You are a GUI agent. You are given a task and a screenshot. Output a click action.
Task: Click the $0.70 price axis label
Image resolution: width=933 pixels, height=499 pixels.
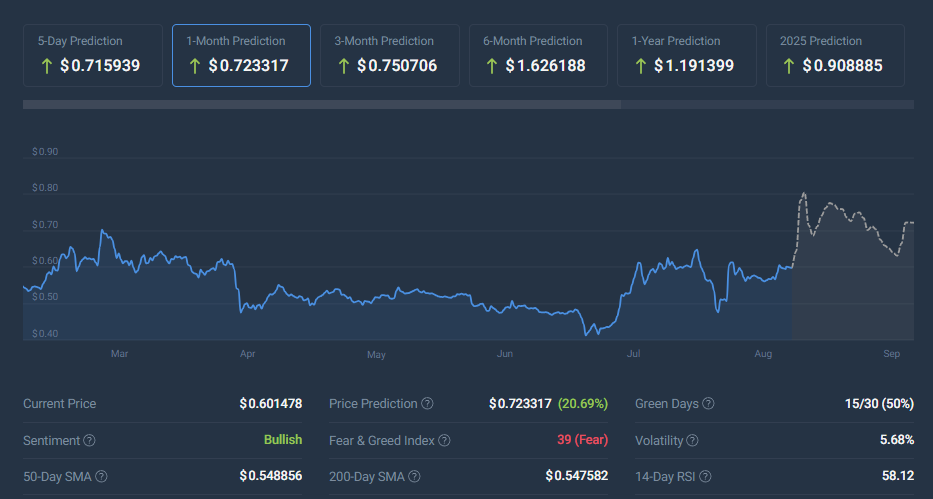pos(45,225)
